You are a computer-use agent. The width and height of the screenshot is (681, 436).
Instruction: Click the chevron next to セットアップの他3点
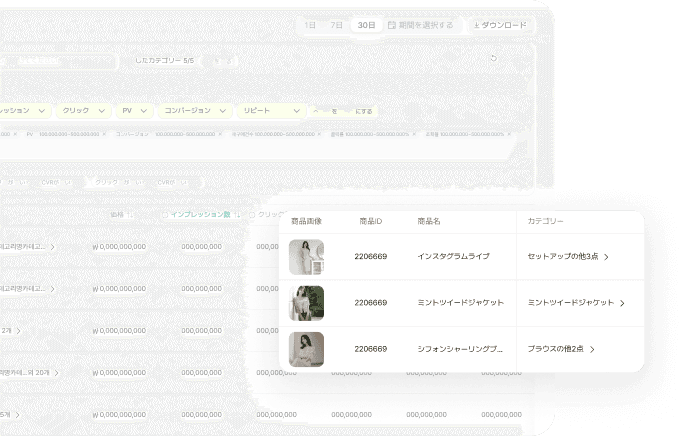(606, 257)
